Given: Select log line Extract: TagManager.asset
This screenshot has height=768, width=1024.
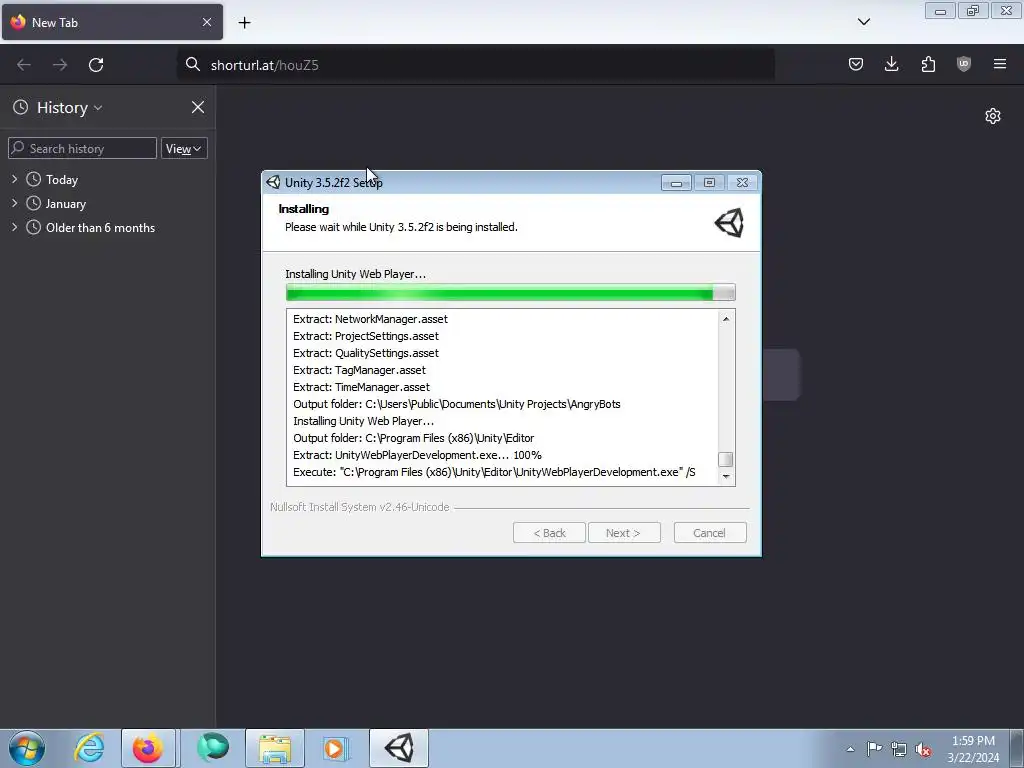Looking at the screenshot, I should 359,370.
